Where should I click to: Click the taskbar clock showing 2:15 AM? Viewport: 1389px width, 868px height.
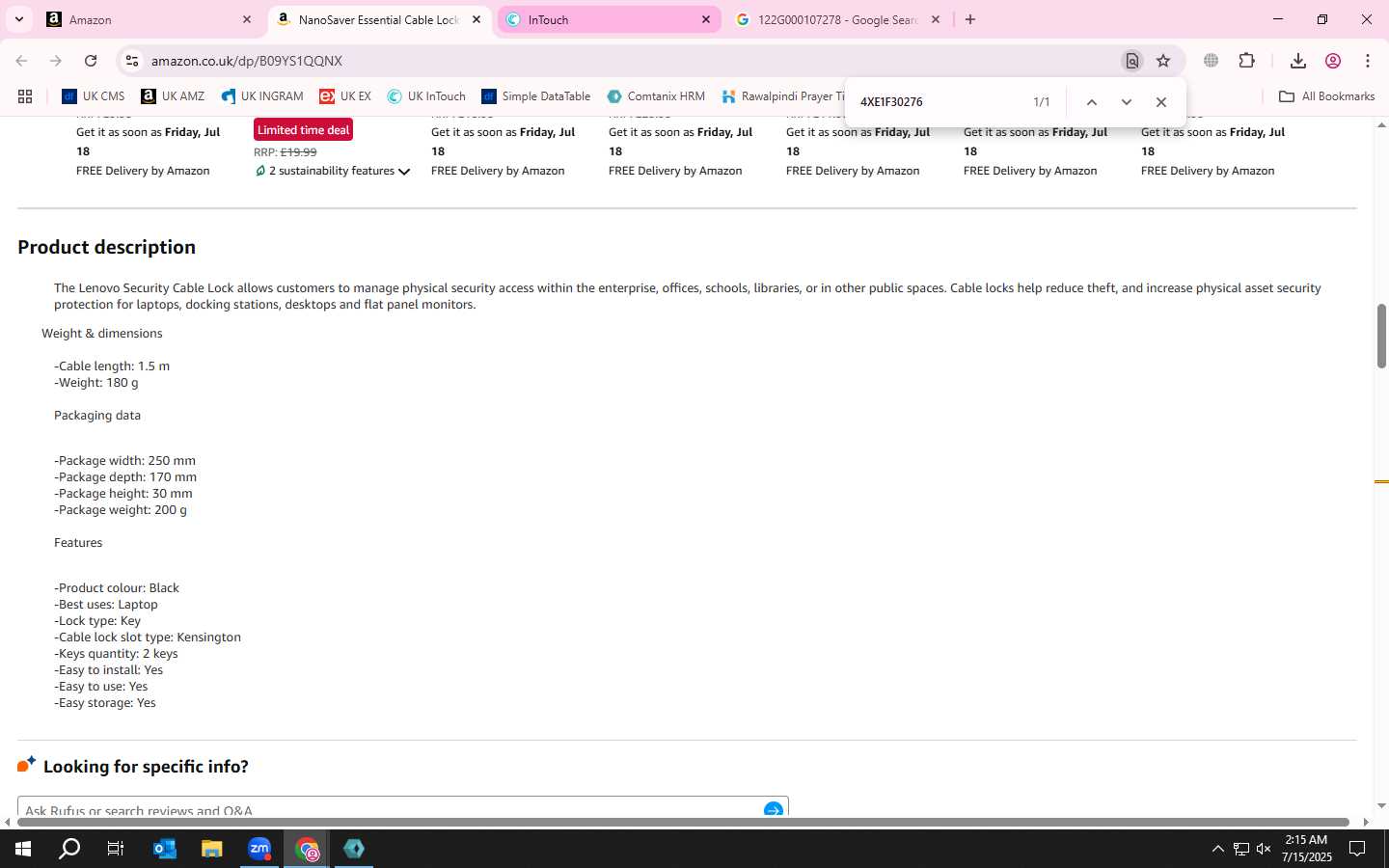coord(1307,849)
